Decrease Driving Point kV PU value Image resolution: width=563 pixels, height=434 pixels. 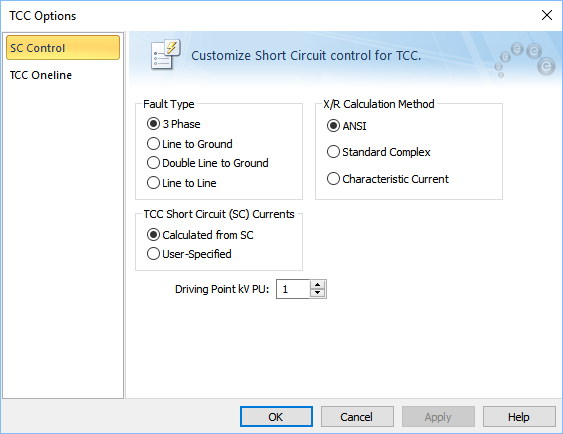point(317,293)
